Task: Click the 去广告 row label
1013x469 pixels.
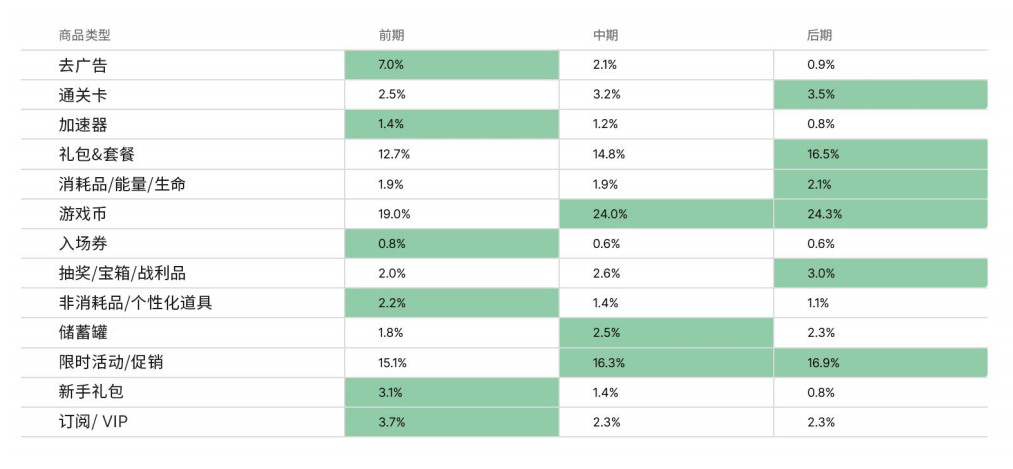Action: coord(83,65)
